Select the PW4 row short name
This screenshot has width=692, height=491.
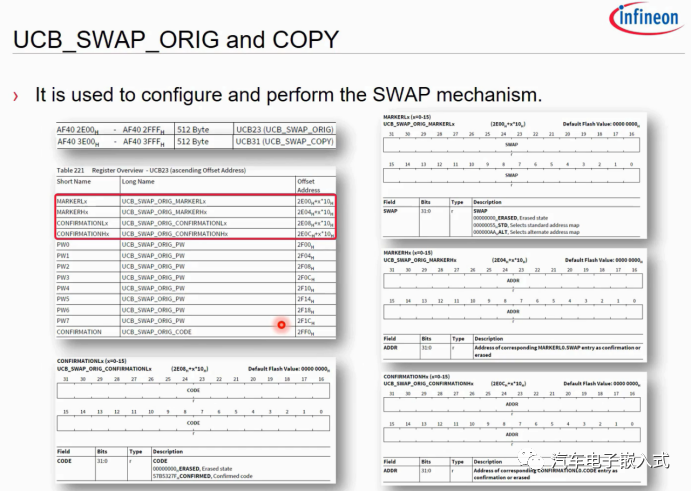point(63,288)
